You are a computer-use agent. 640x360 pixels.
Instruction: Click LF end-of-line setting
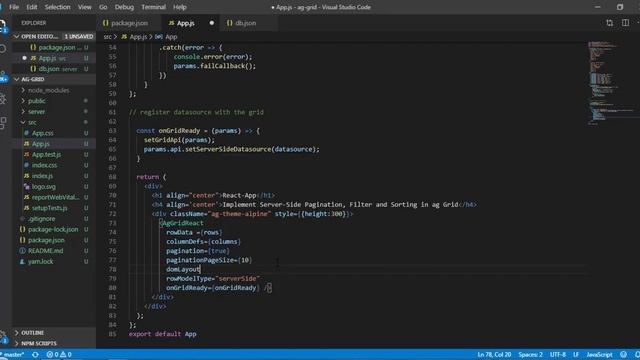point(576,354)
